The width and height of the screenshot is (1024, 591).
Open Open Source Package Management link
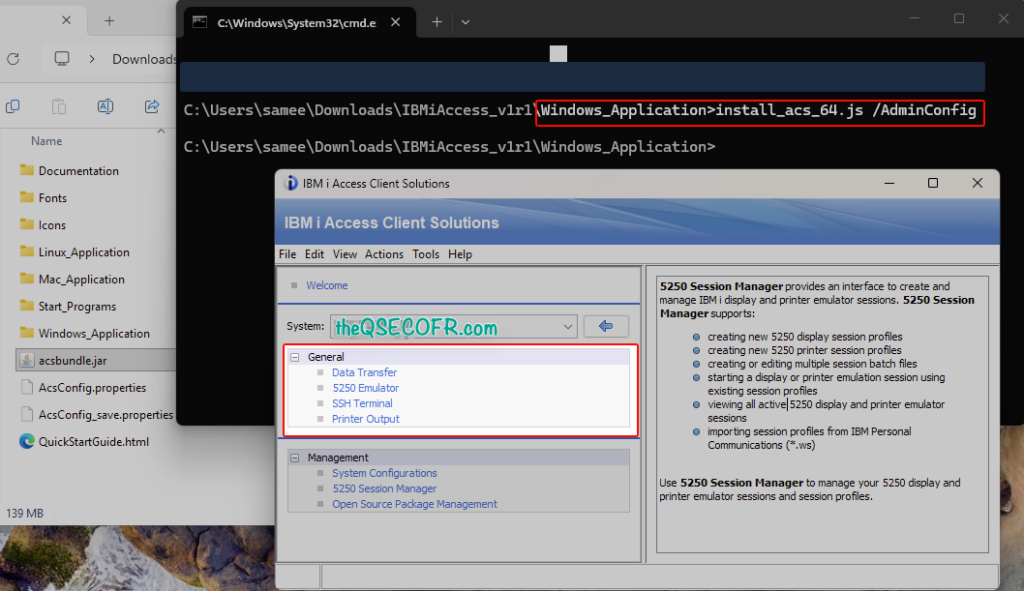pos(415,504)
